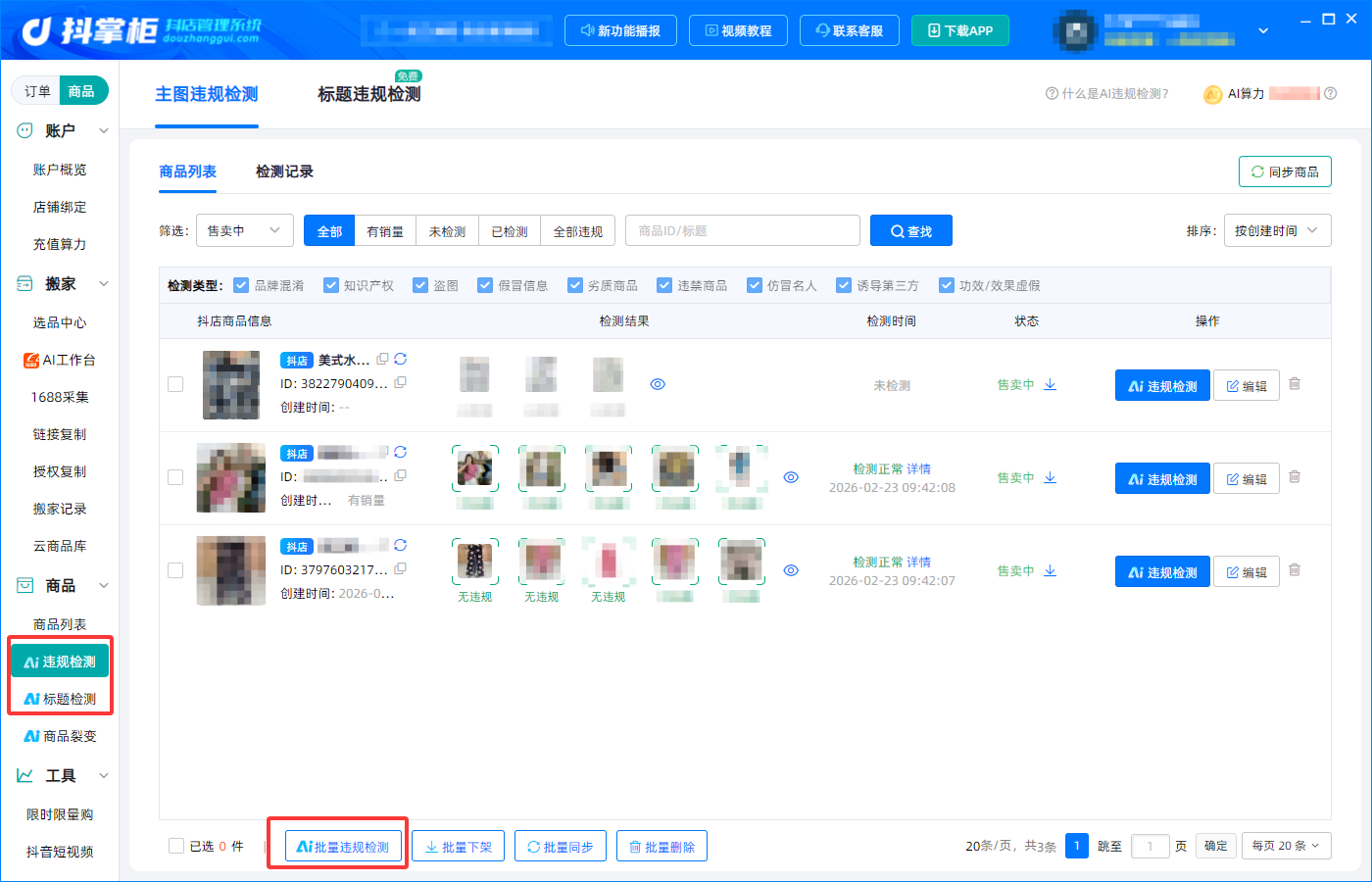
Task: Collapse the 工具 sidebar section
Action: click(x=104, y=775)
